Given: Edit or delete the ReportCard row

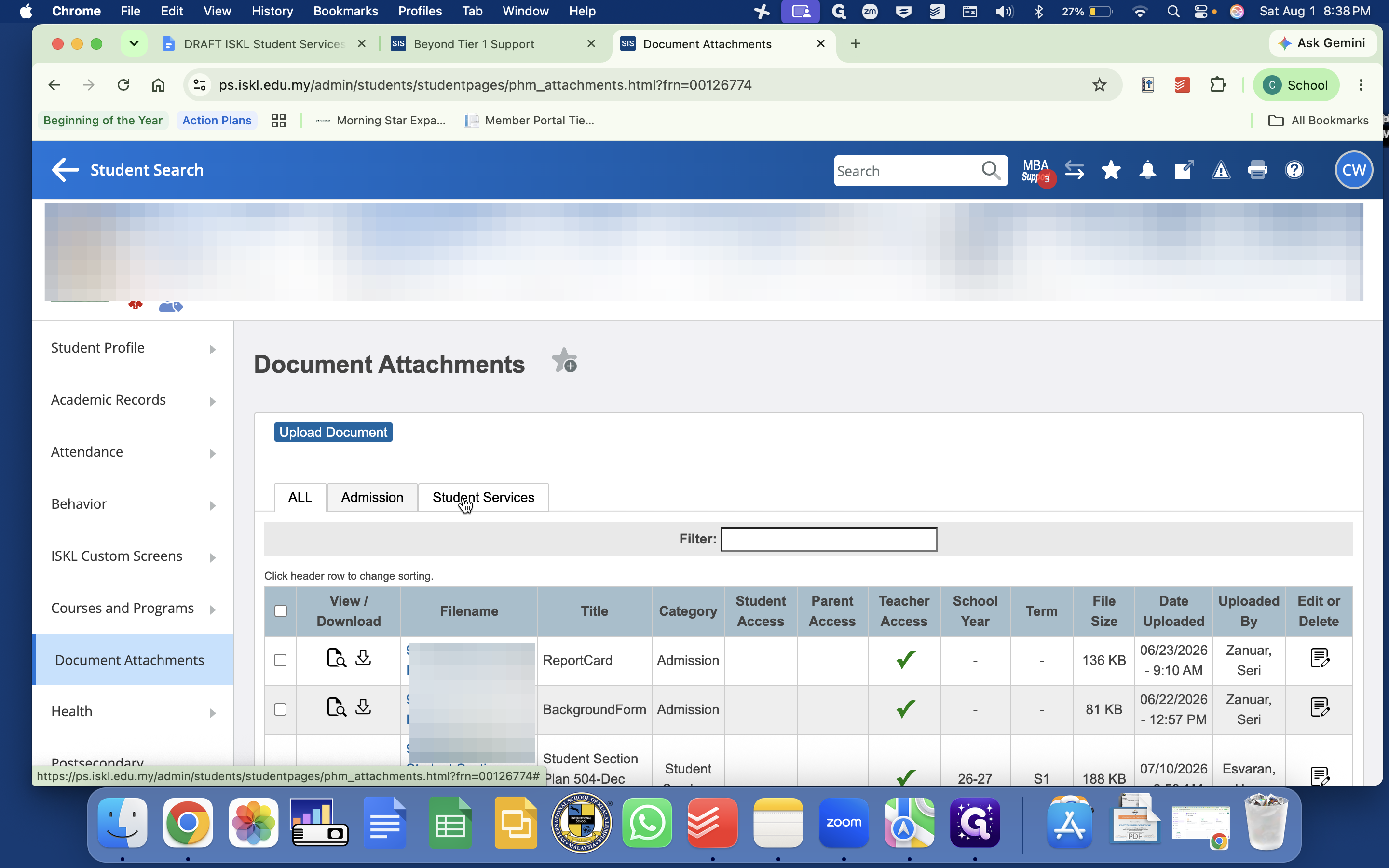Looking at the screenshot, I should (1320, 658).
